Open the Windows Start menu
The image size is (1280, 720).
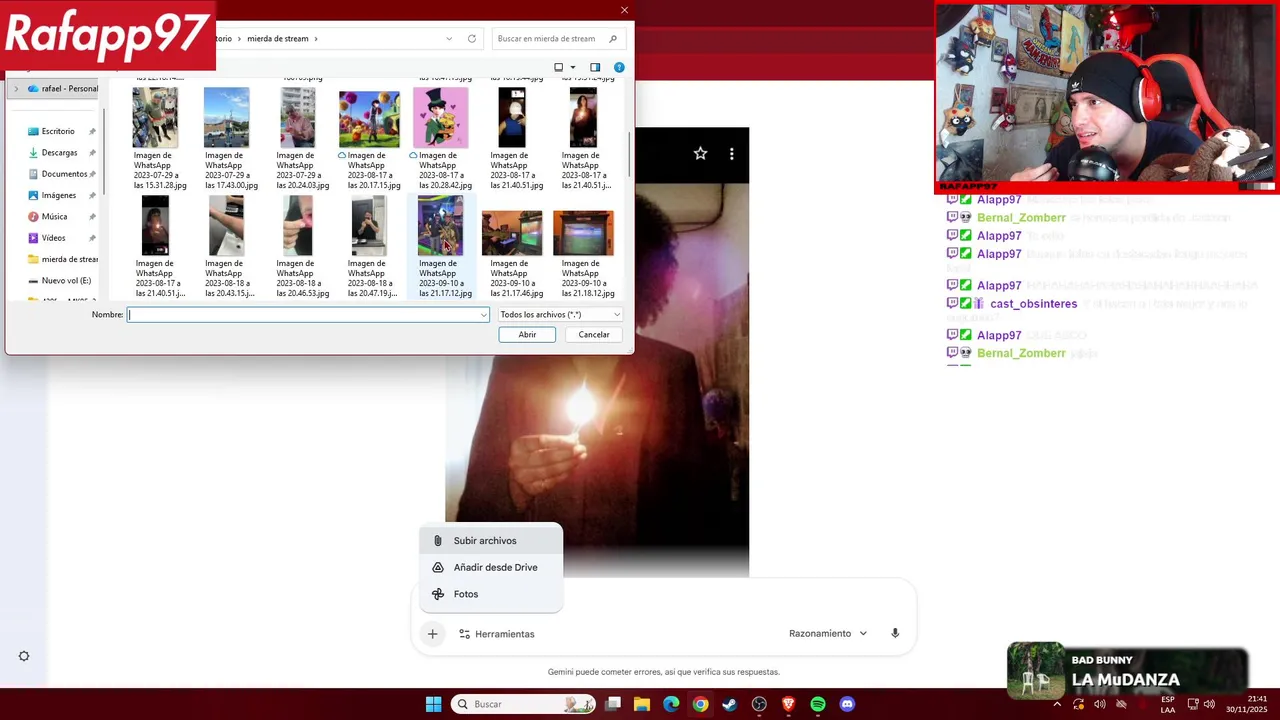pos(433,704)
